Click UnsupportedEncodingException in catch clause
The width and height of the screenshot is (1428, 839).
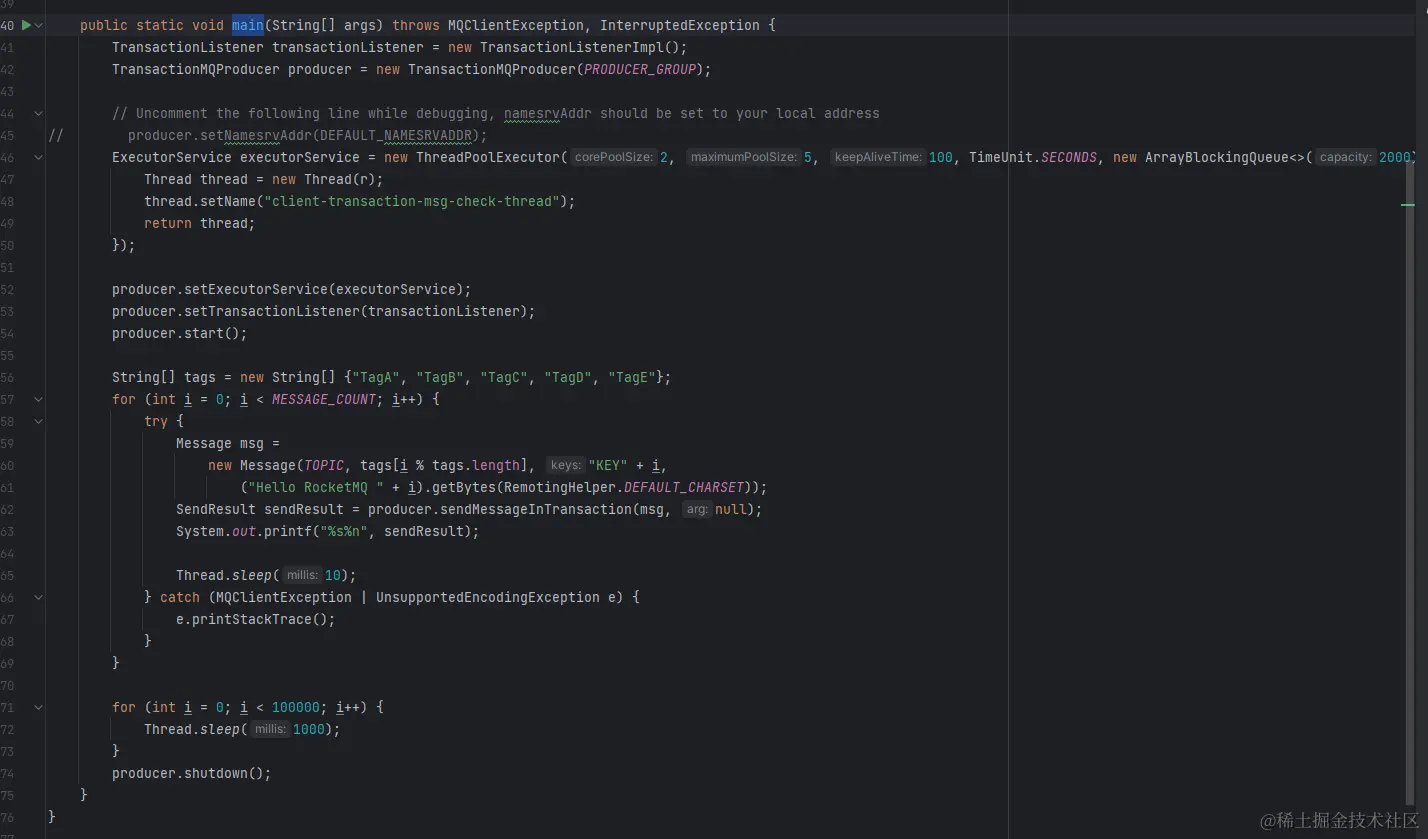(488, 597)
